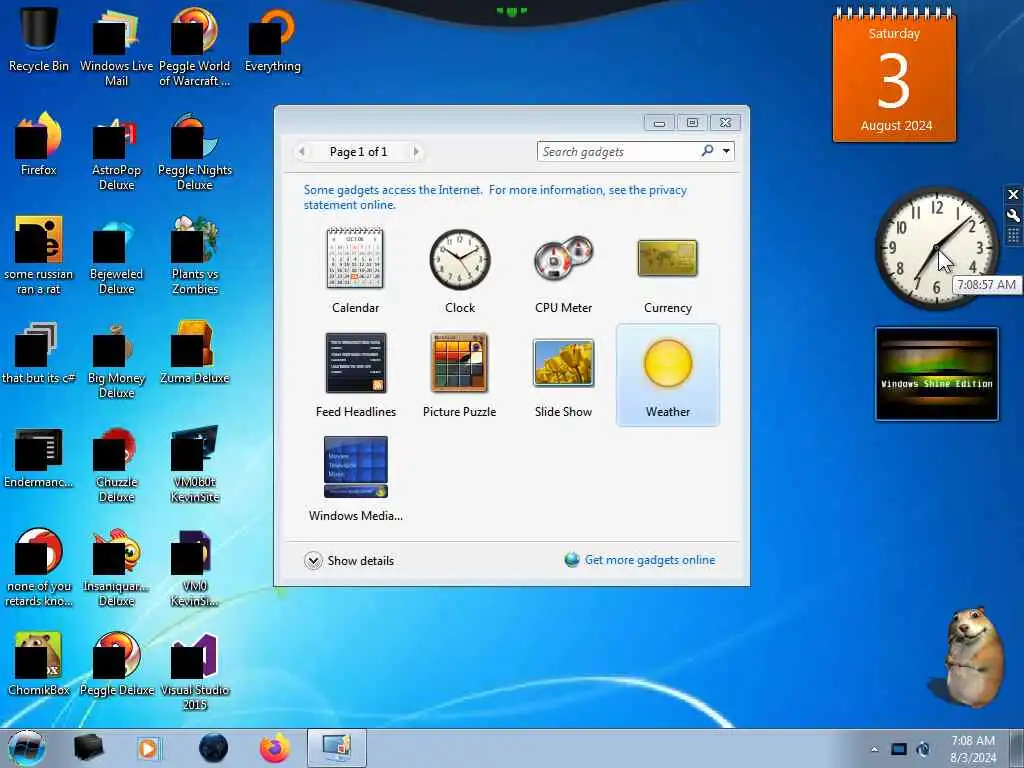Screen dimensions: 1024x768
Task: Click the clock gadget's options wrench
Action: [x=1013, y=216]
